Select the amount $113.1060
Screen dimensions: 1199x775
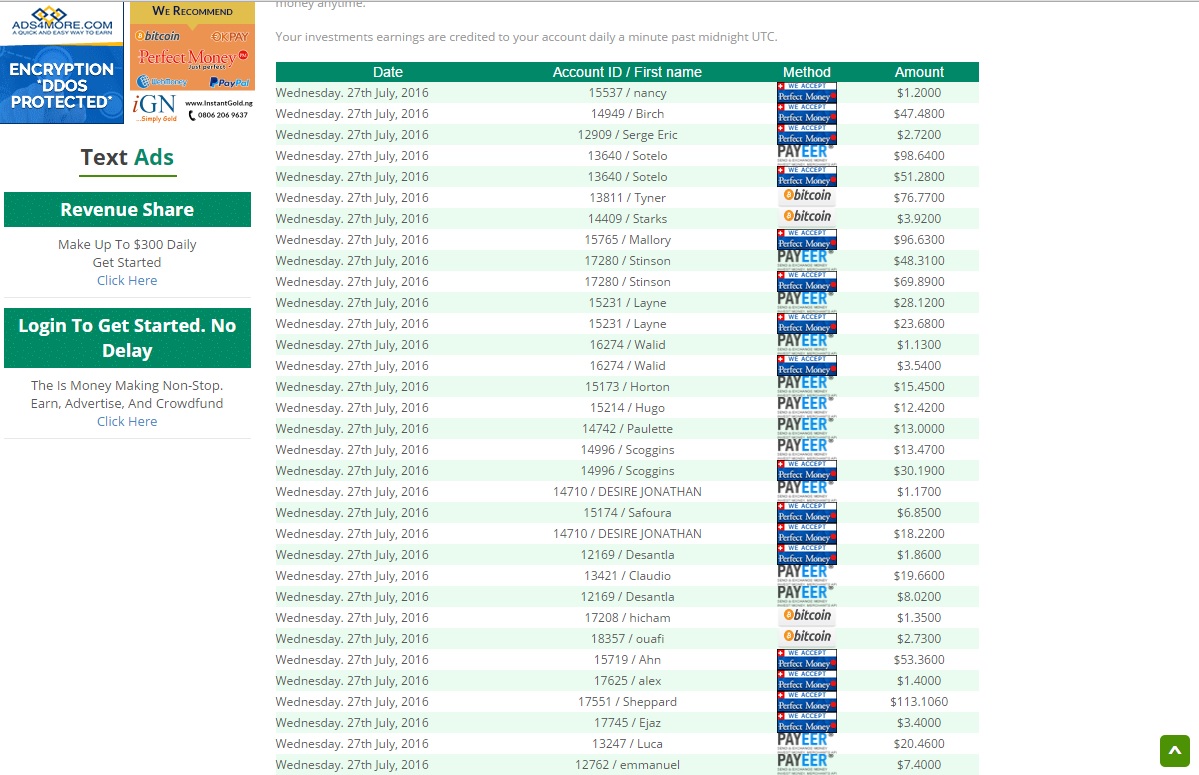[x=919, y=702]
